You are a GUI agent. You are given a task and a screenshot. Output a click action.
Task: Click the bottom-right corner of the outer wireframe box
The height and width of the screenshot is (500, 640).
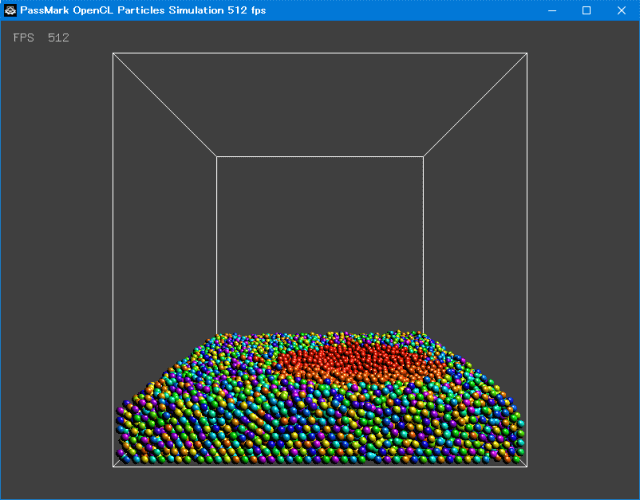527,467
